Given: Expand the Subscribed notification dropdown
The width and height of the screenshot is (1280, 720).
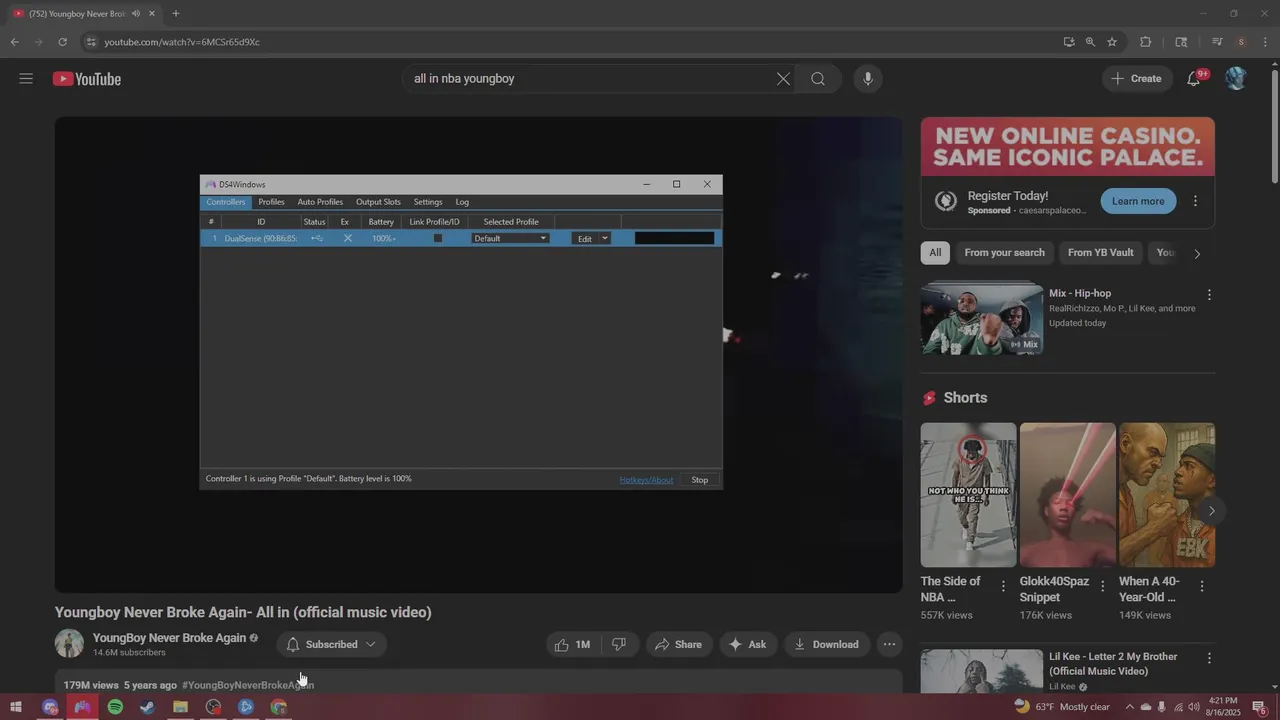Looking at the screenshot, I should (x=332, y=644).
